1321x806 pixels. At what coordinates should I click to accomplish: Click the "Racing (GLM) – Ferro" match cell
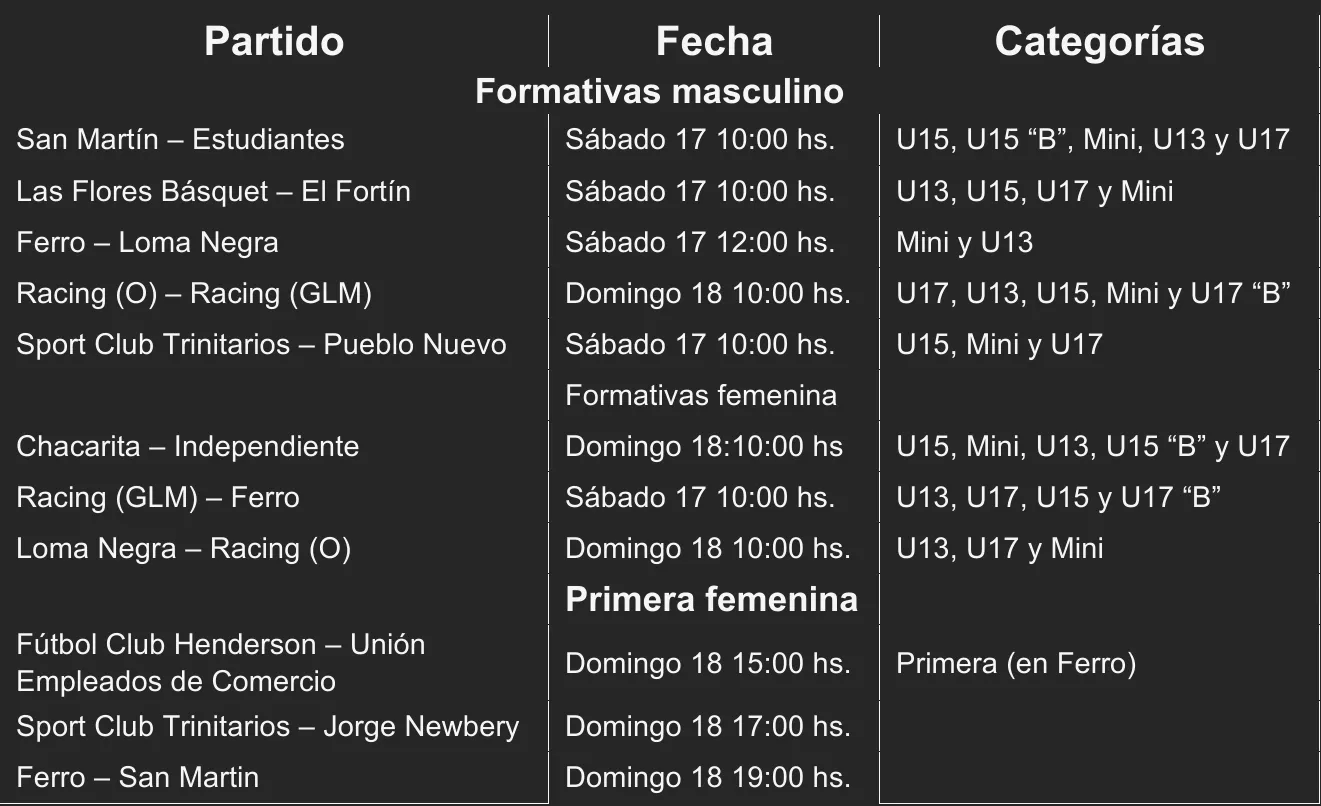click(x=158, y=497)
